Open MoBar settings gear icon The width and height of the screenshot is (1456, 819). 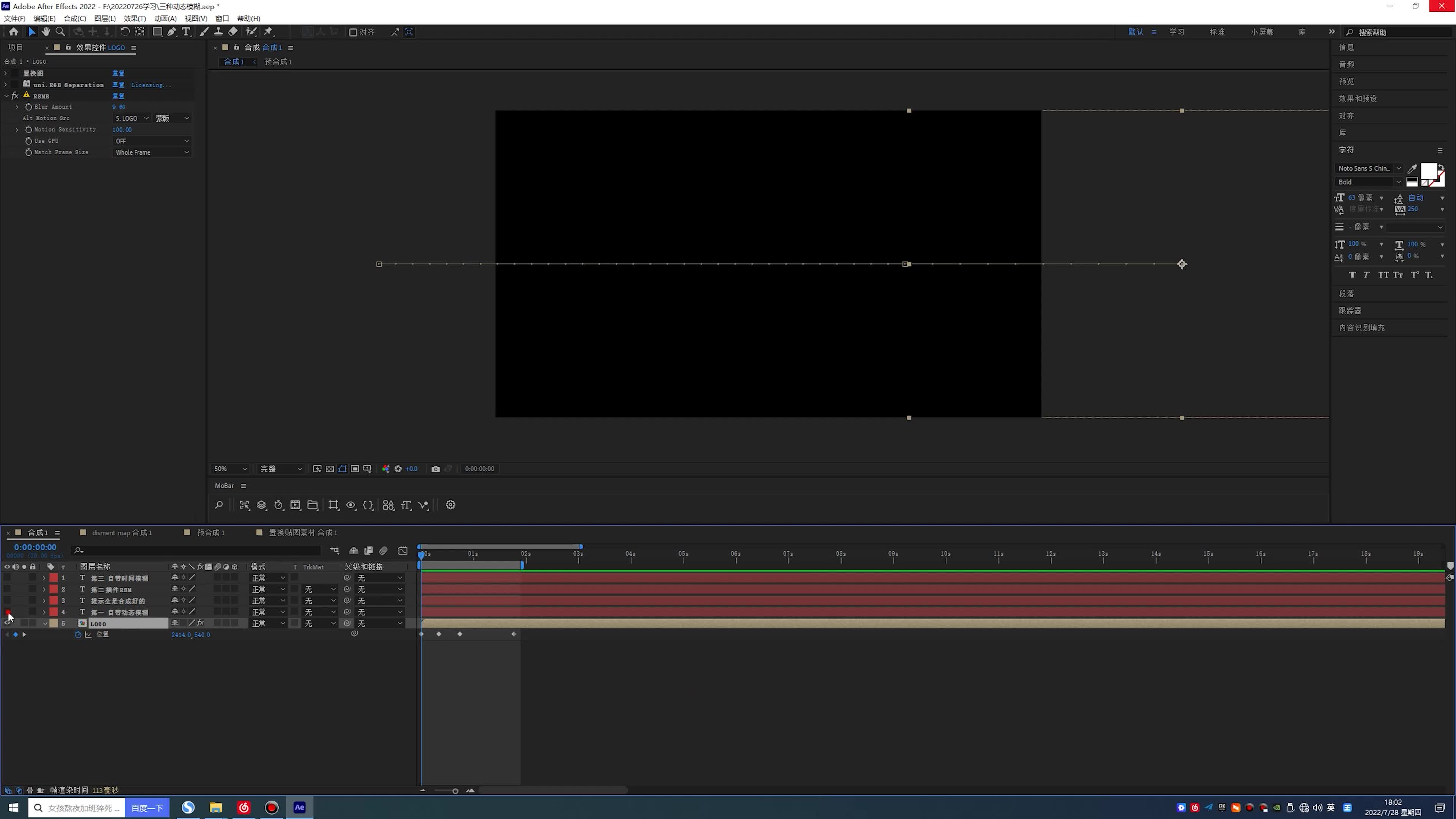pyautogui.click(x=450, y=505)
